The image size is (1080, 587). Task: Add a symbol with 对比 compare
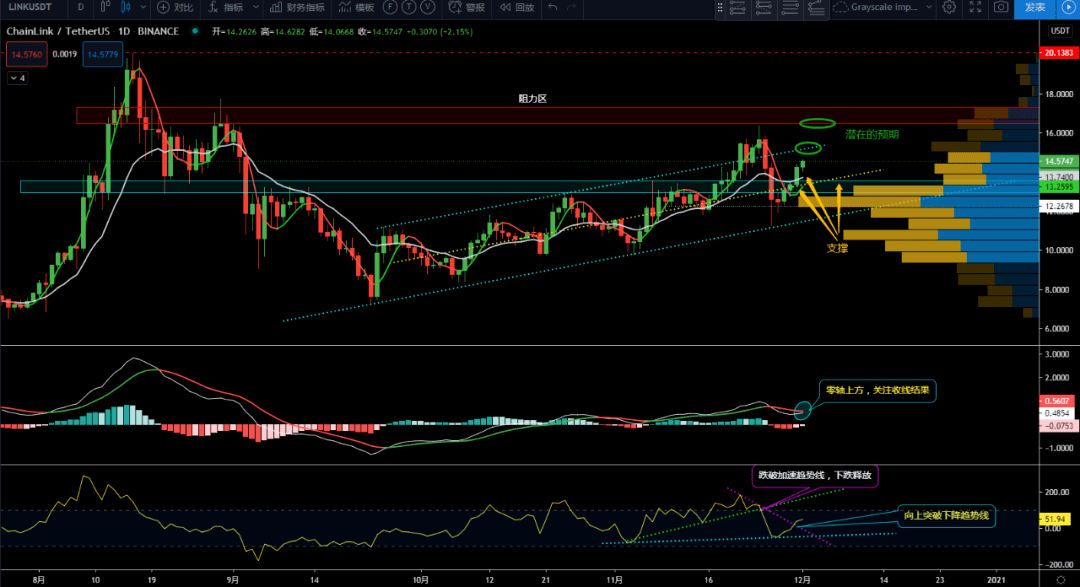175,7
